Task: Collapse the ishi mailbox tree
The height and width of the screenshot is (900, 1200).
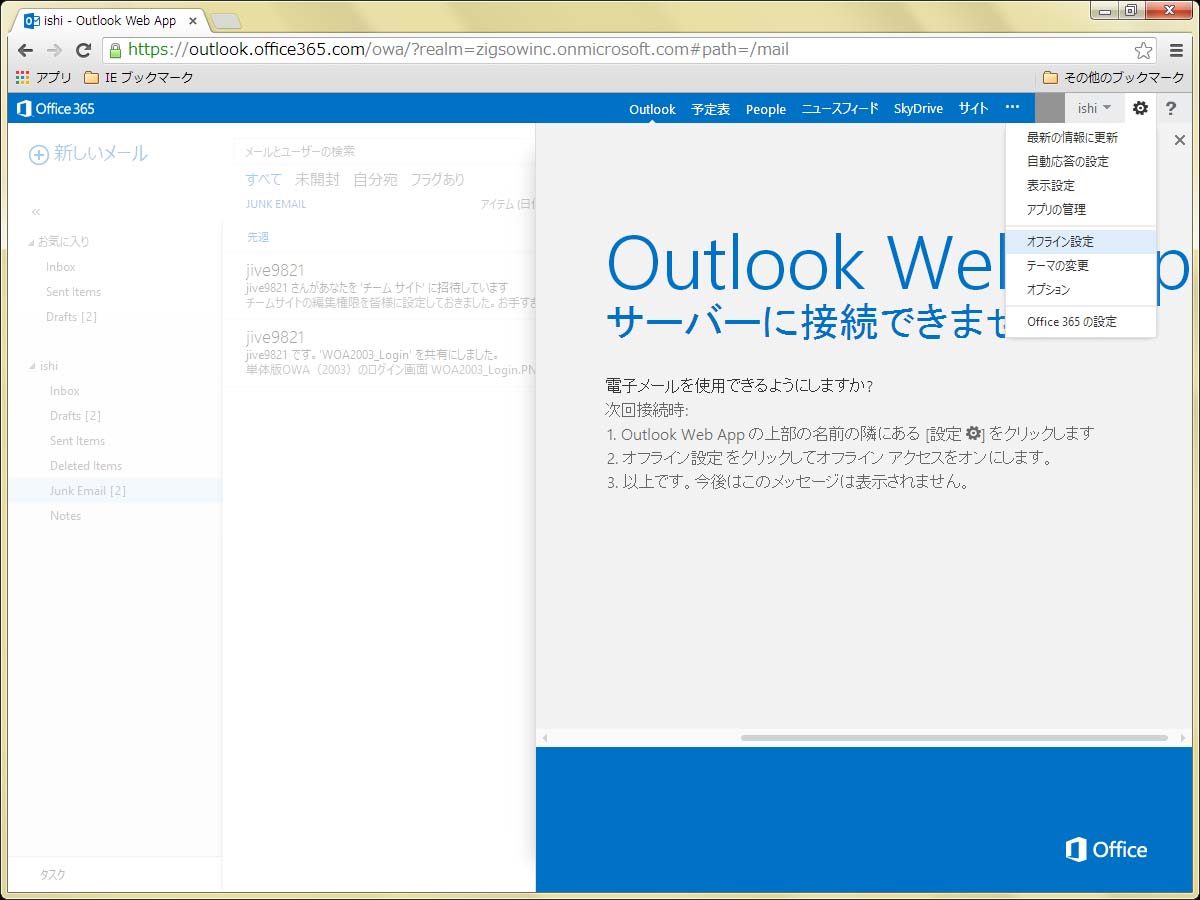Action: pyautogui.click(x=31, y=367)
